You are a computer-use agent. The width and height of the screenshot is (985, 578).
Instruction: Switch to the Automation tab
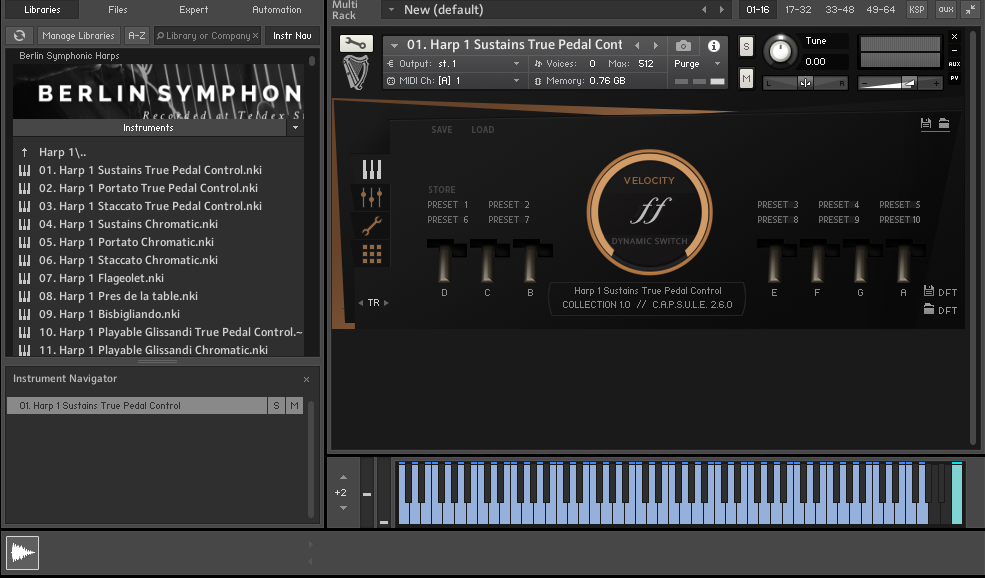point(276,9)
